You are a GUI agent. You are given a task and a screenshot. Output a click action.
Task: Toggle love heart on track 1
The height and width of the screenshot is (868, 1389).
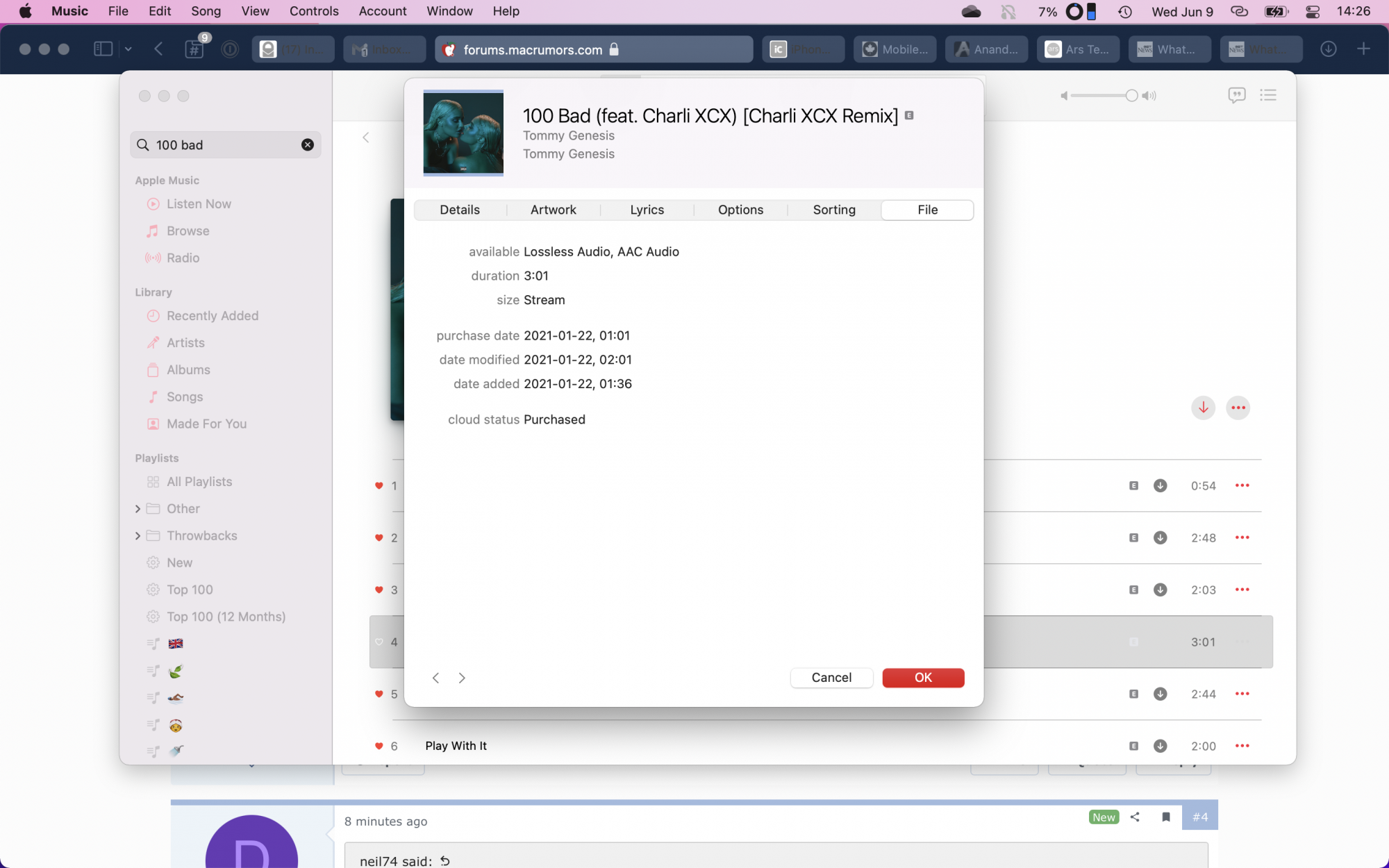379,485
